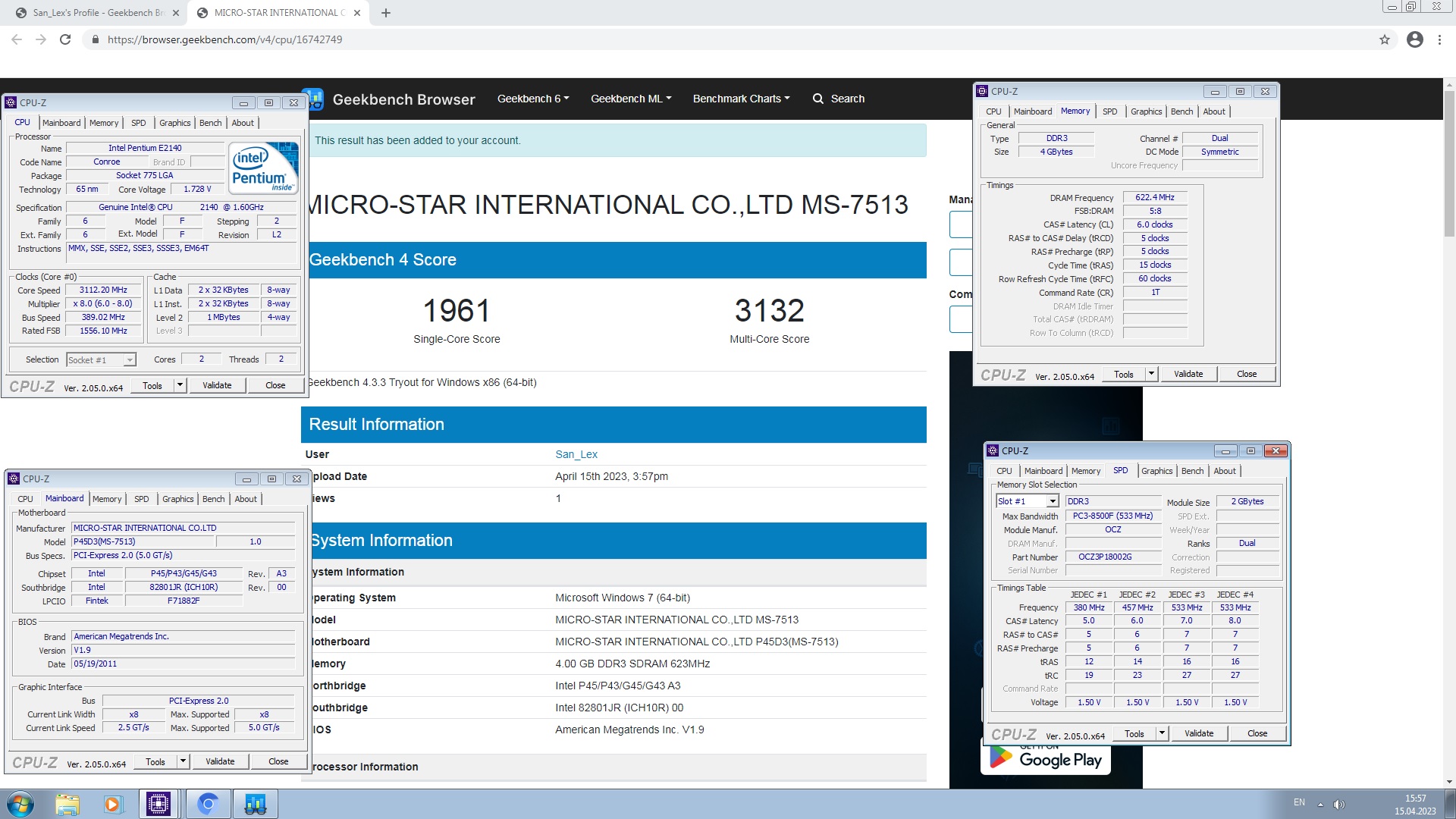Image resolution: width=1456 pixels, height=819 pixels.
Task: Open the last taskbar app icon
Action: point(256,804)
